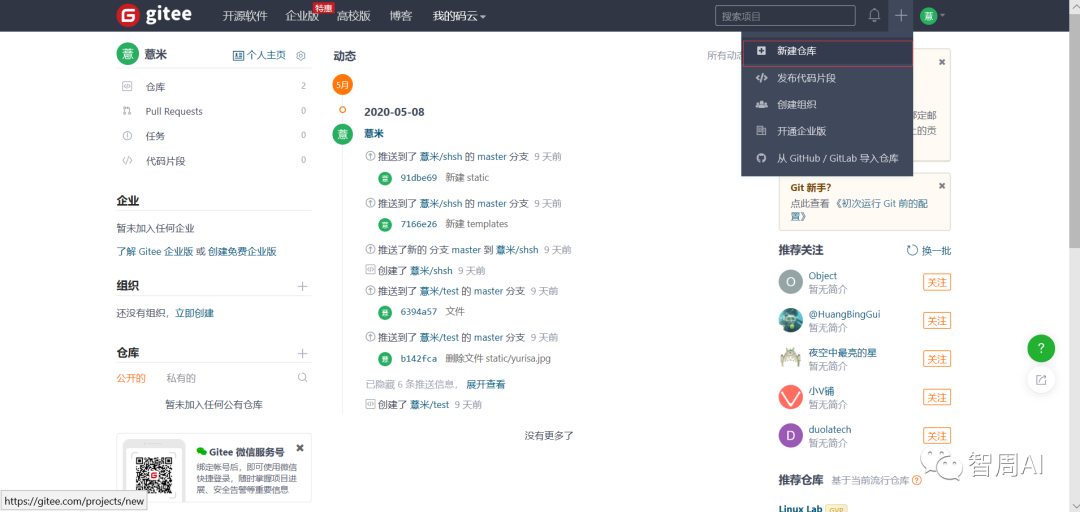Image resolution: width=1080 pixels, height=512 pixels.
Task: Select 创建组织 from the dropdown menu
Action: pos(827,105)
